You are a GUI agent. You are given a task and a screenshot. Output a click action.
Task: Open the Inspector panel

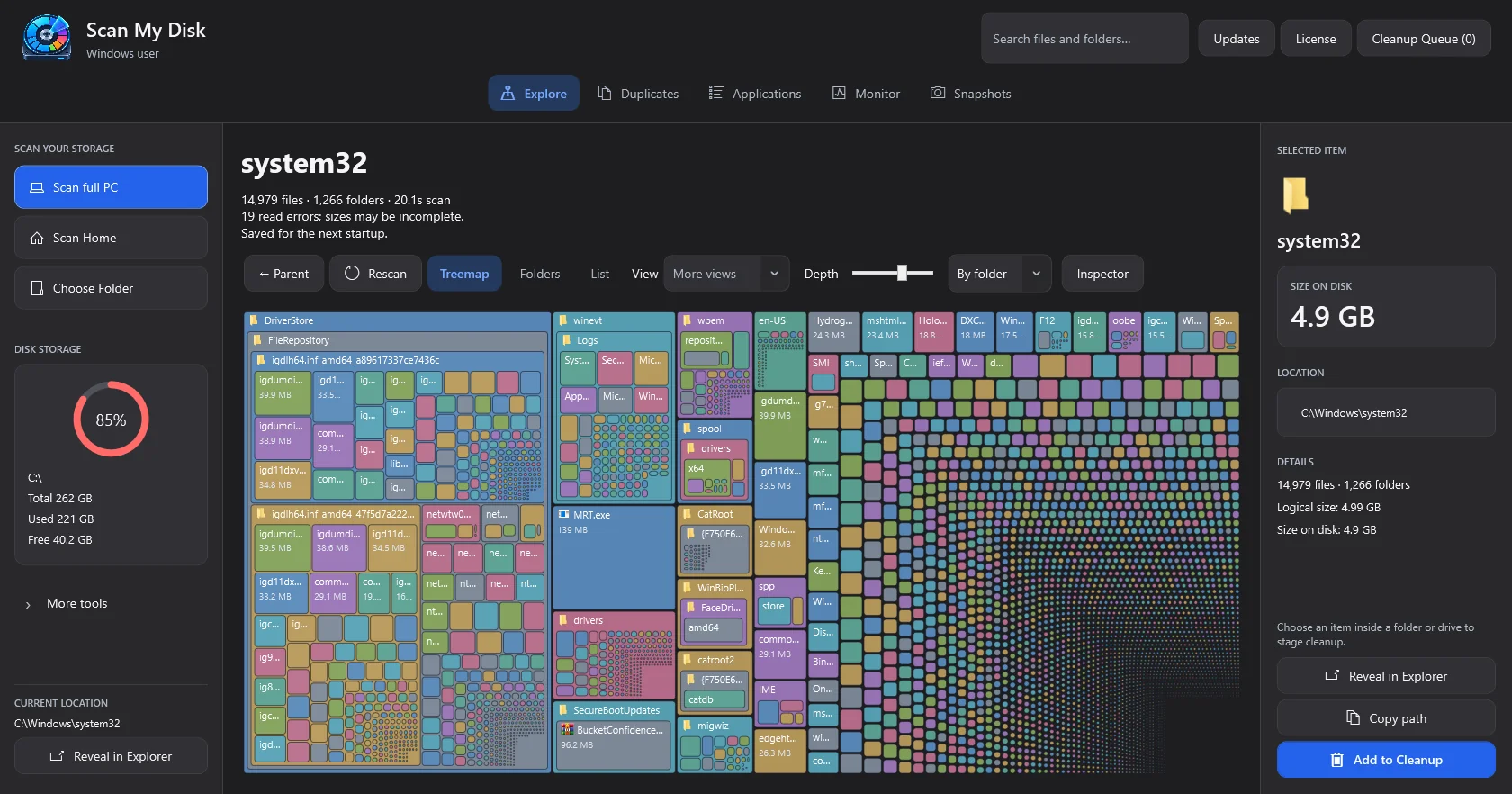pos(1102,274)
